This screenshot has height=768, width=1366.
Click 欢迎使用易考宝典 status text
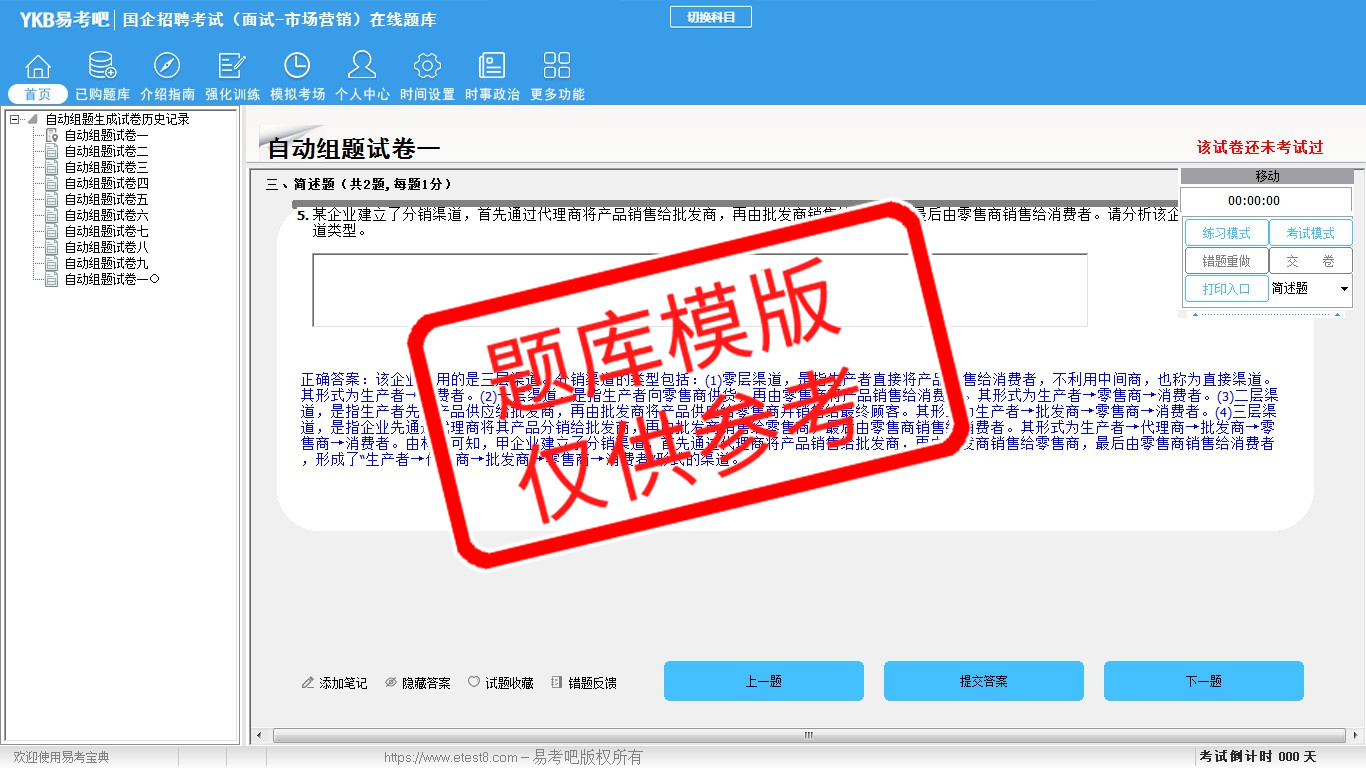point(61,758)
